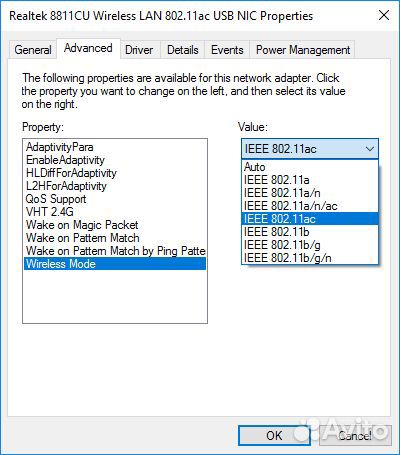The width and height of the screenshot is (400, 455).
Task: Choose the IEEE 802.11b option
Action: click(310, 232)
